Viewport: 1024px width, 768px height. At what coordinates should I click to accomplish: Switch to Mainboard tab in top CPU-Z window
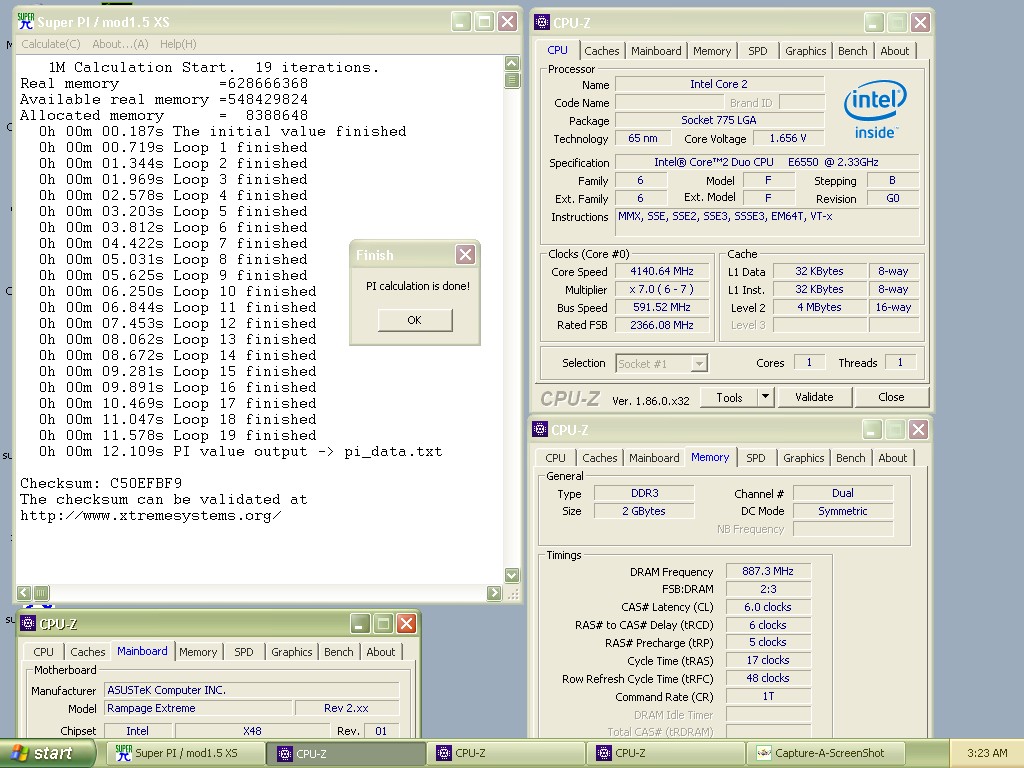pos(656,51)
